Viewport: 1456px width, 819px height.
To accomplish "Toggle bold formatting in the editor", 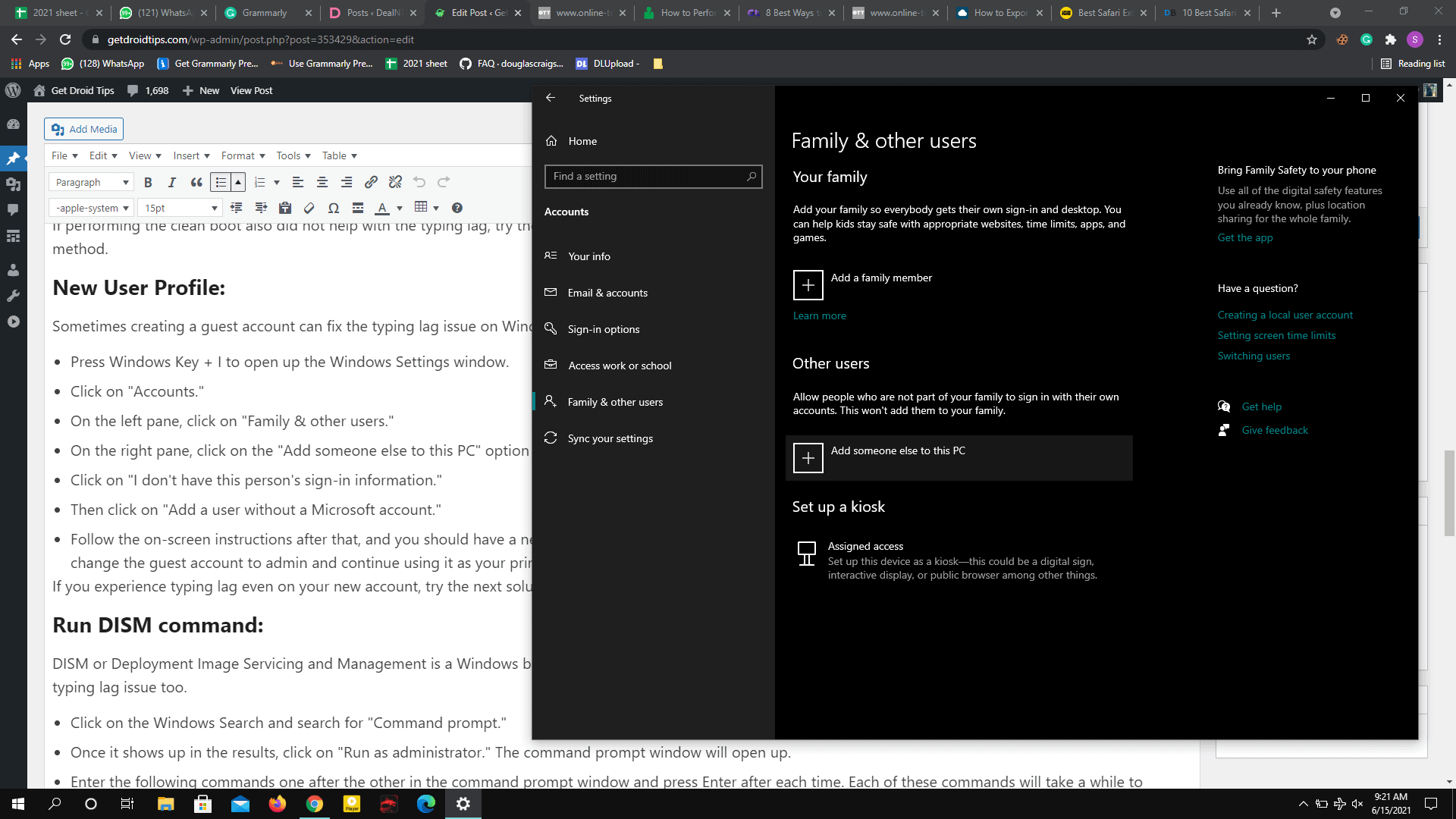I will [x=148, y=183].
